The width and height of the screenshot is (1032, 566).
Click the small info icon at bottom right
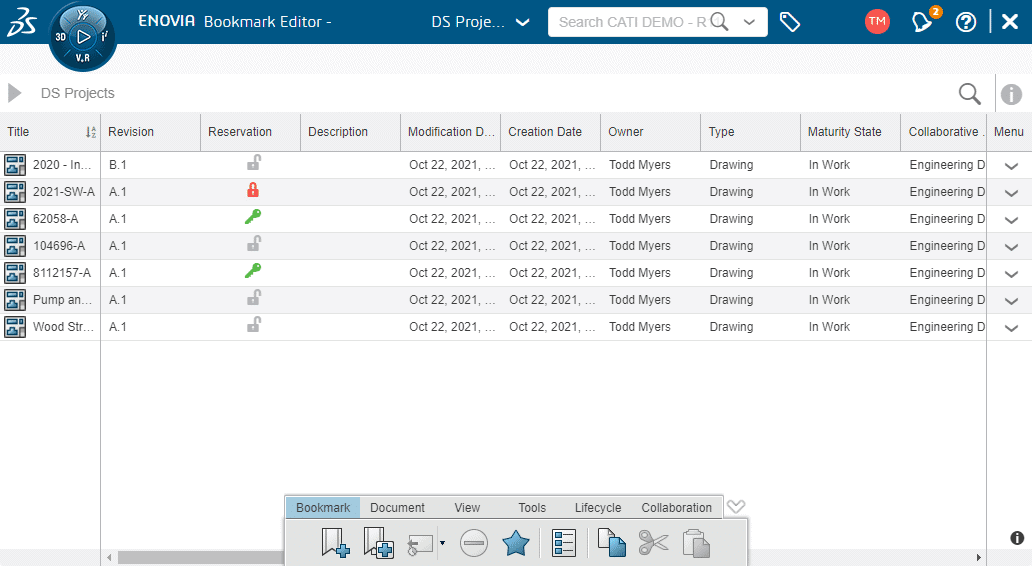tap(1017, 538)
